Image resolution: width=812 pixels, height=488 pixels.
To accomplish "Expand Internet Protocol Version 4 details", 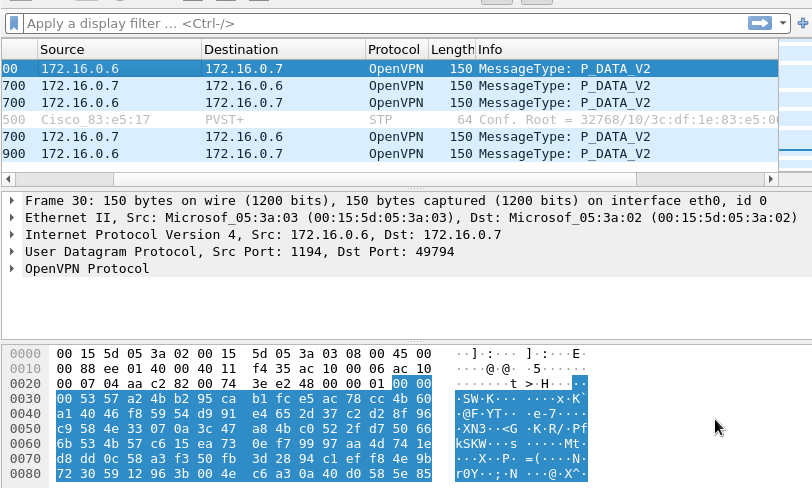I will 12,235.
